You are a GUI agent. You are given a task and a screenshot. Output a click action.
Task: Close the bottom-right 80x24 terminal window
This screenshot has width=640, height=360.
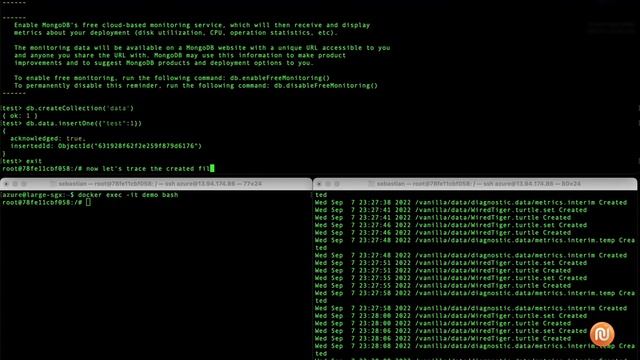pos(319,184)
